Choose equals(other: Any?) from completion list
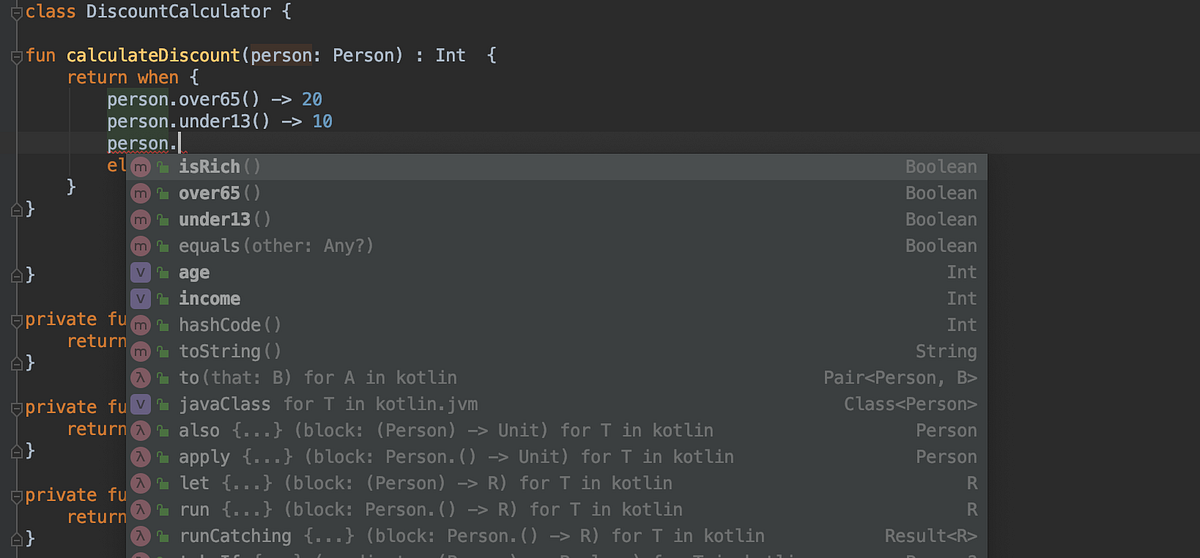1200x558 pixels. (556, 245)
